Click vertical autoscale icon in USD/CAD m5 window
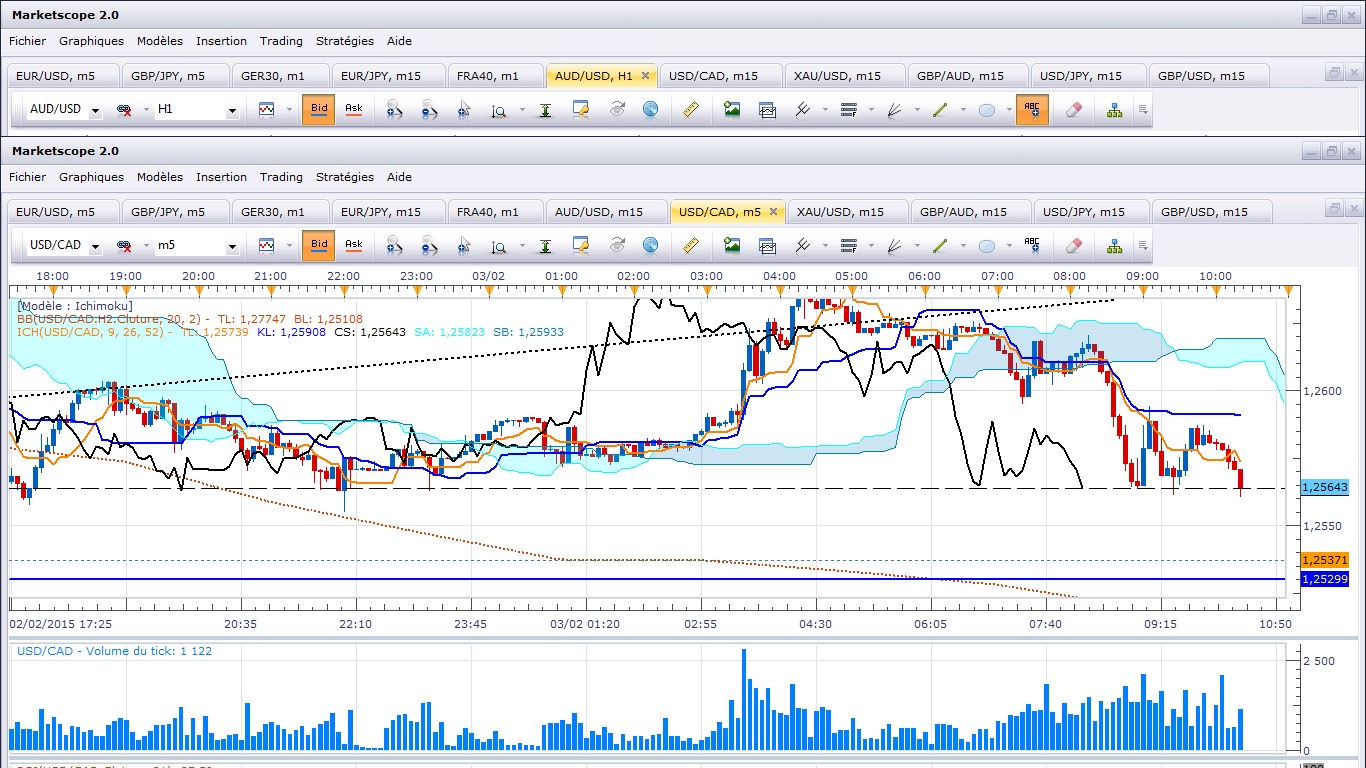The height and width of the screenshot is (768, 1366). (x=545, y=245)
